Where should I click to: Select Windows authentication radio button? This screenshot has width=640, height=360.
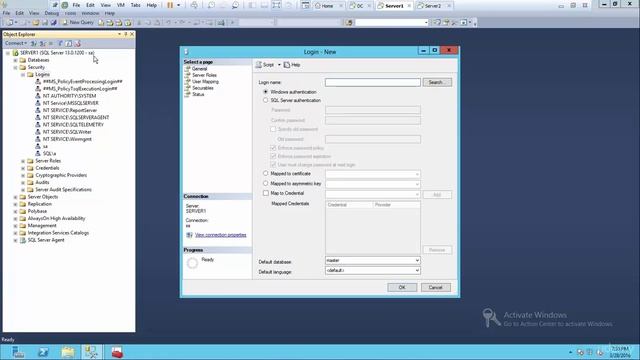tap(266, 92)
